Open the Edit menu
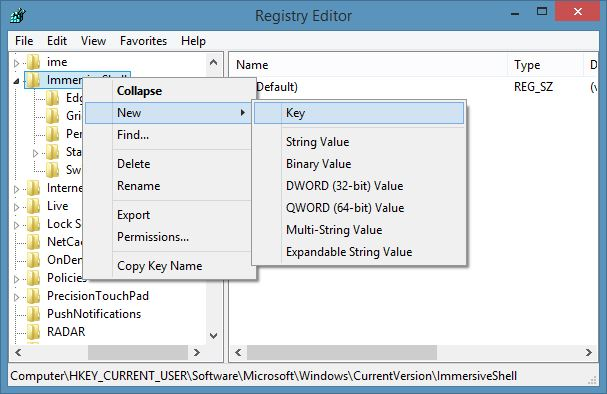 (x=57, y=41)
